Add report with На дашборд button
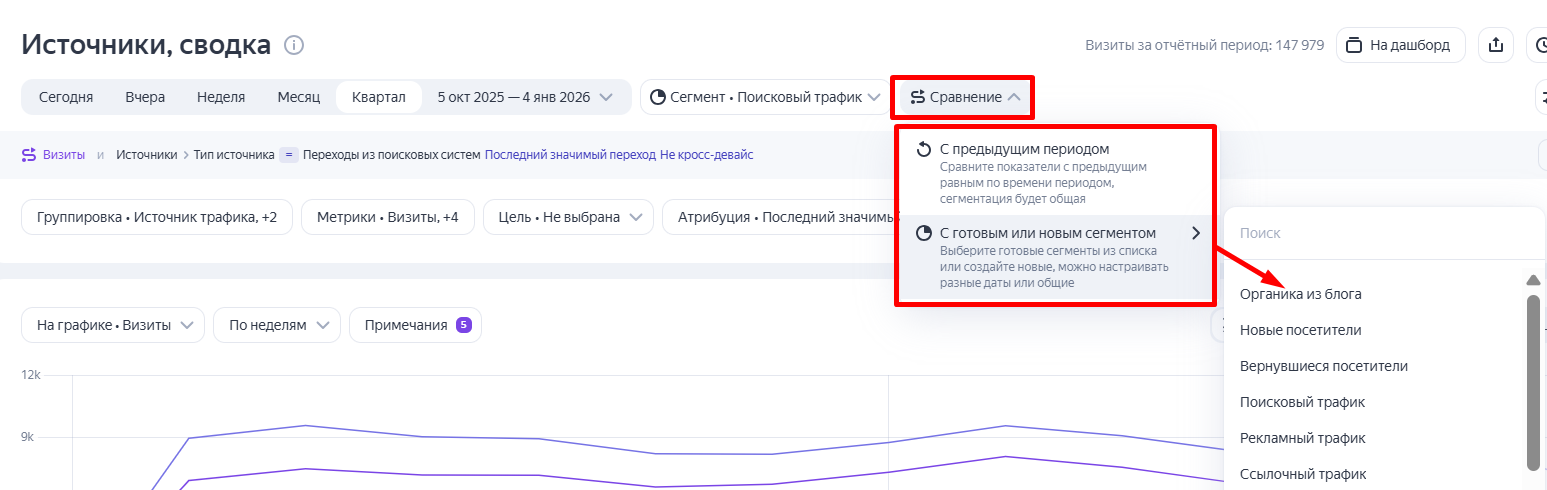The height and width of the screenshot is (490, 1547). 1400,45
